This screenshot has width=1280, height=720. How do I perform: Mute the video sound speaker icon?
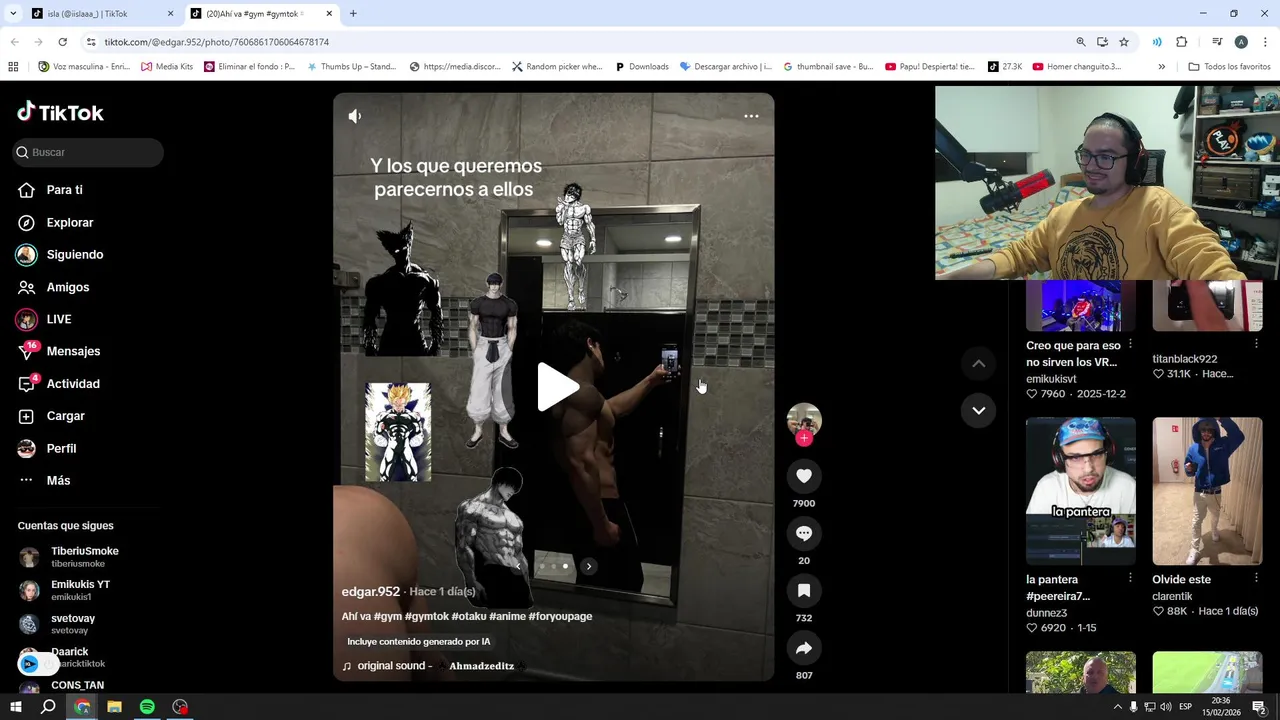[355, 116]
